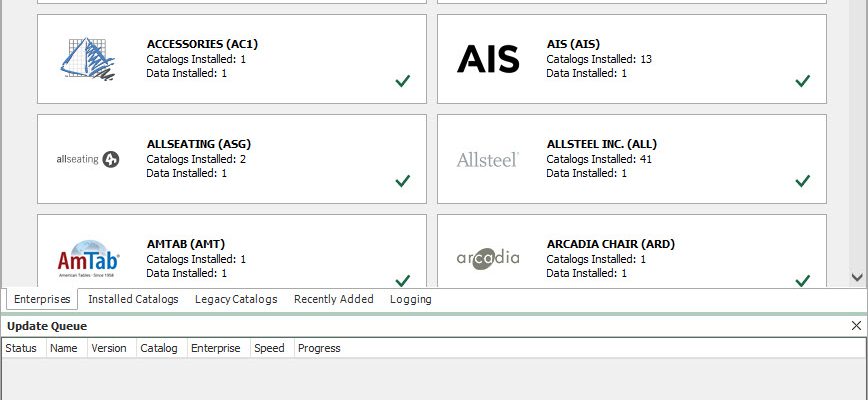Select the ARCADIA CHAIR (ARD) title text
This screenshot has width=868, height=400.
pyautogui.click(x=611, y=244)
